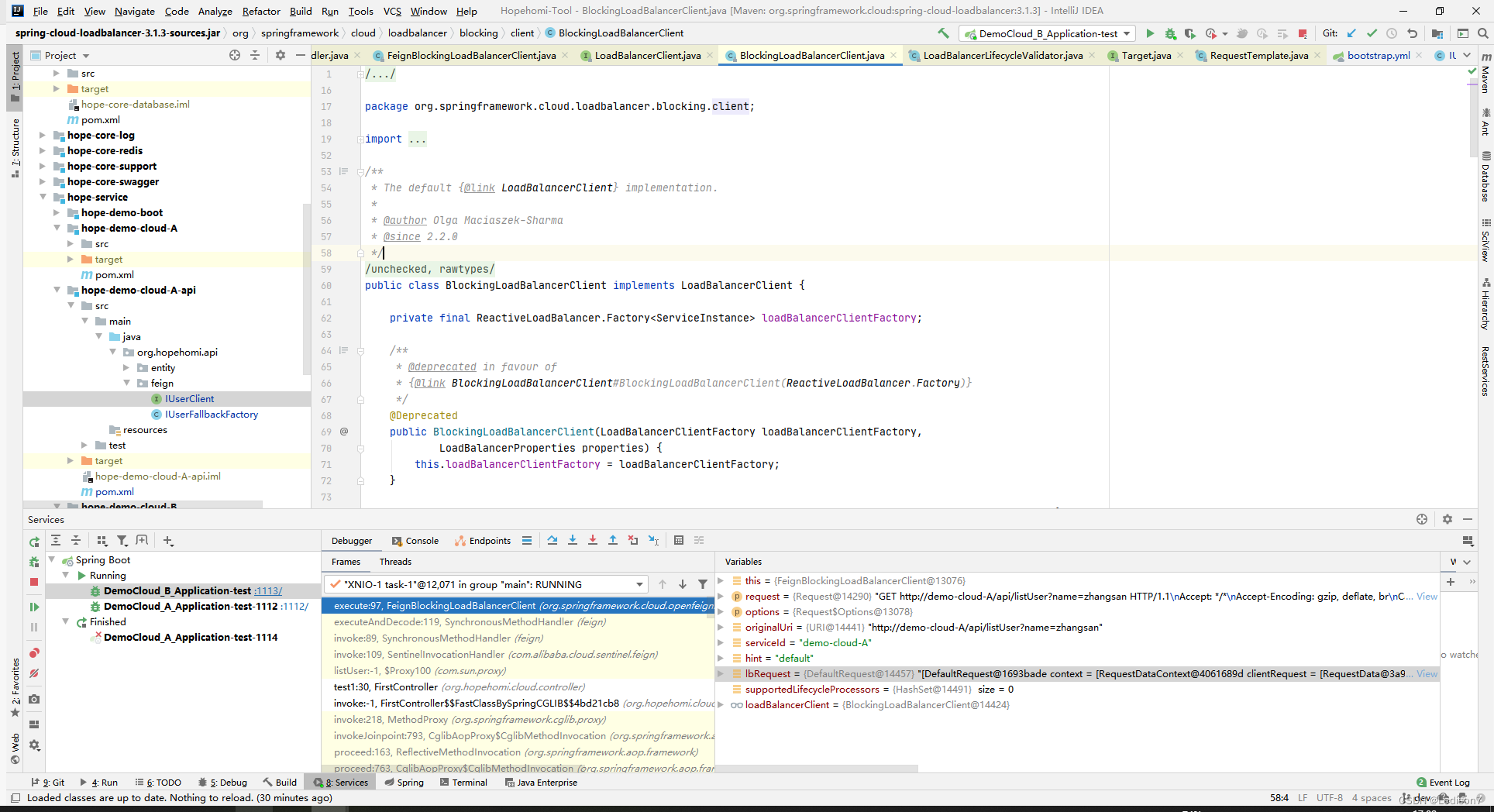Click the Step Over debugger icon

[553, 540]
